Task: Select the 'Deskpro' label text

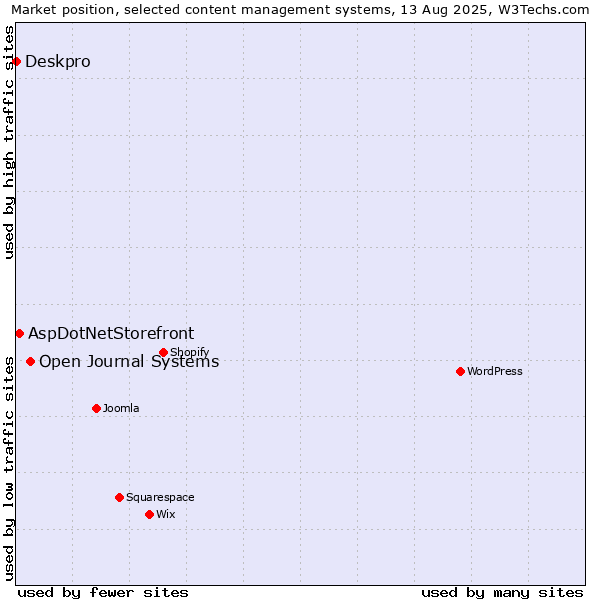Action: pos(58,62)
